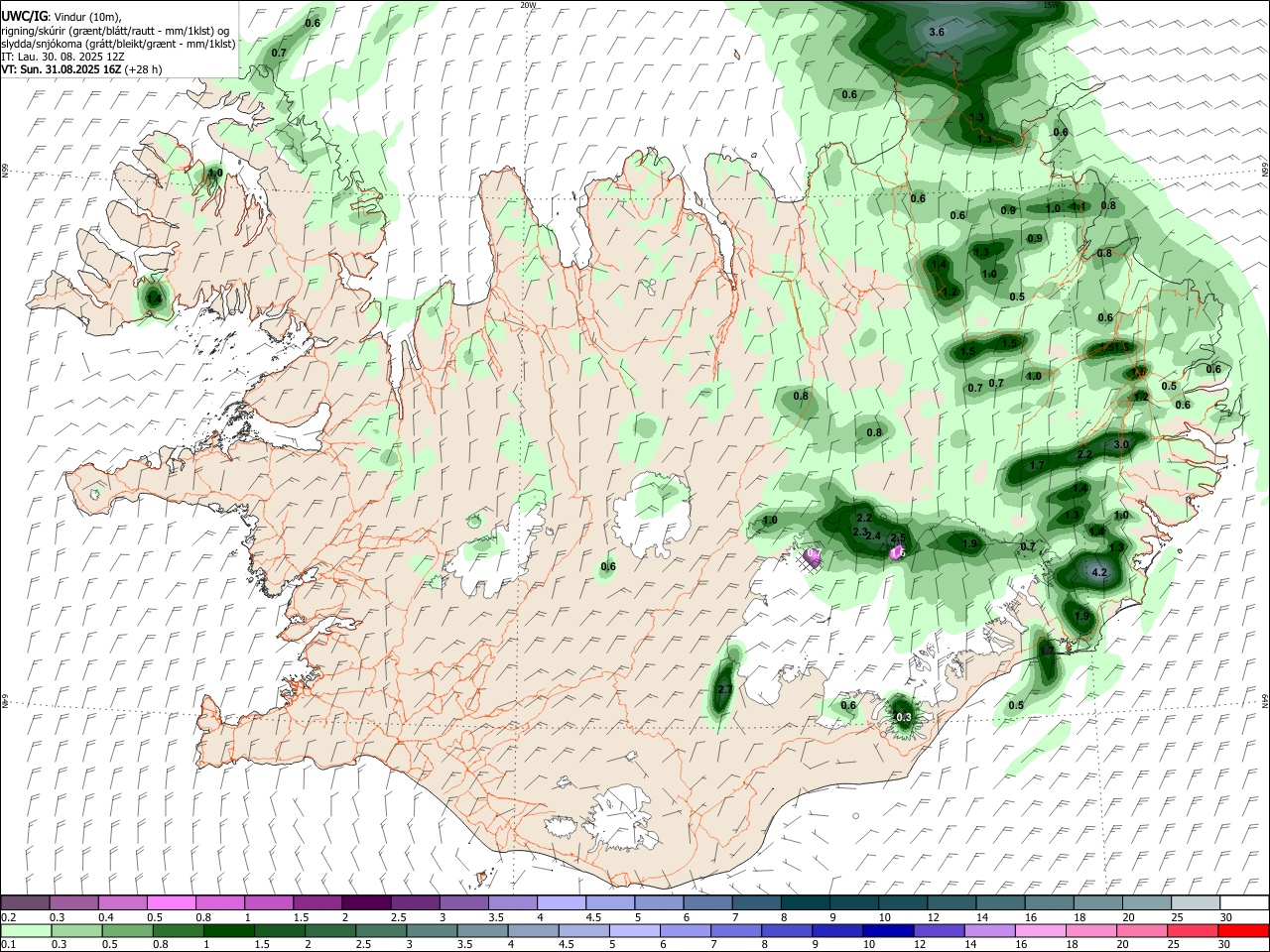Pick the white 30 mm snow-scale swatch
The height and width of the screenshot is (952, 1270).
click(x=1243, y=903)
